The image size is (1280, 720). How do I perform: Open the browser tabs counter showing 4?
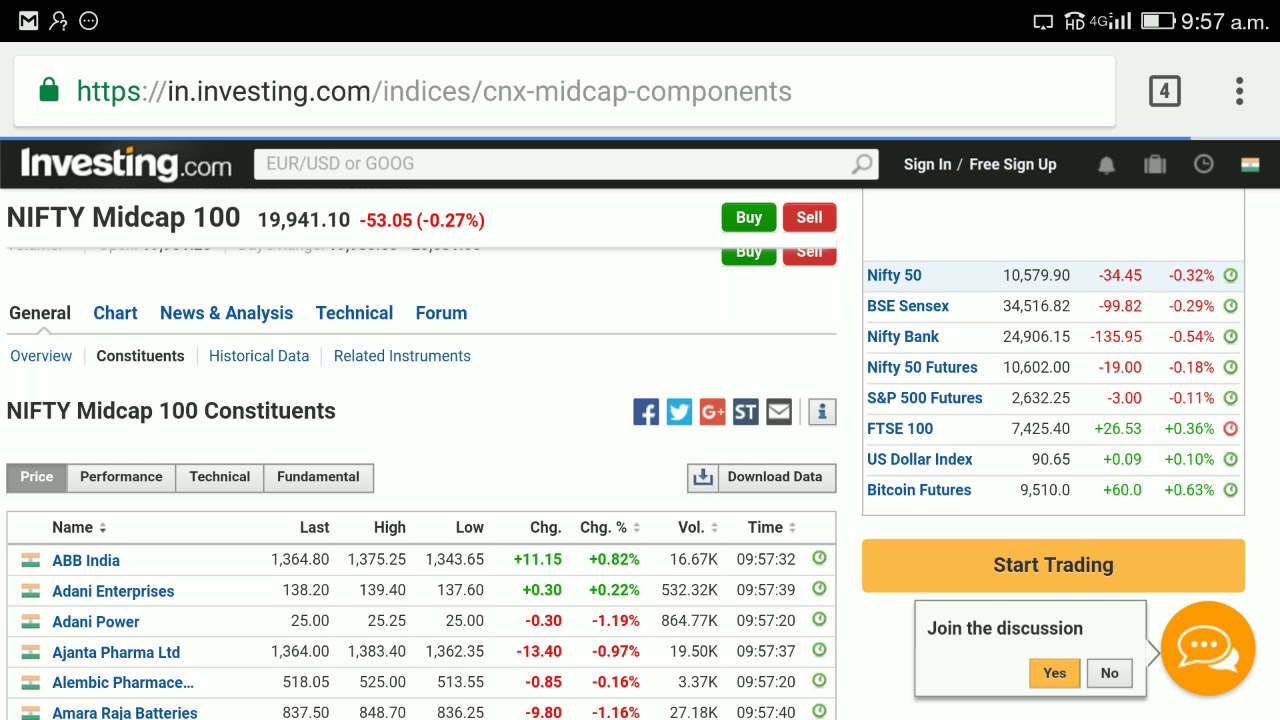coord(1164,91)
